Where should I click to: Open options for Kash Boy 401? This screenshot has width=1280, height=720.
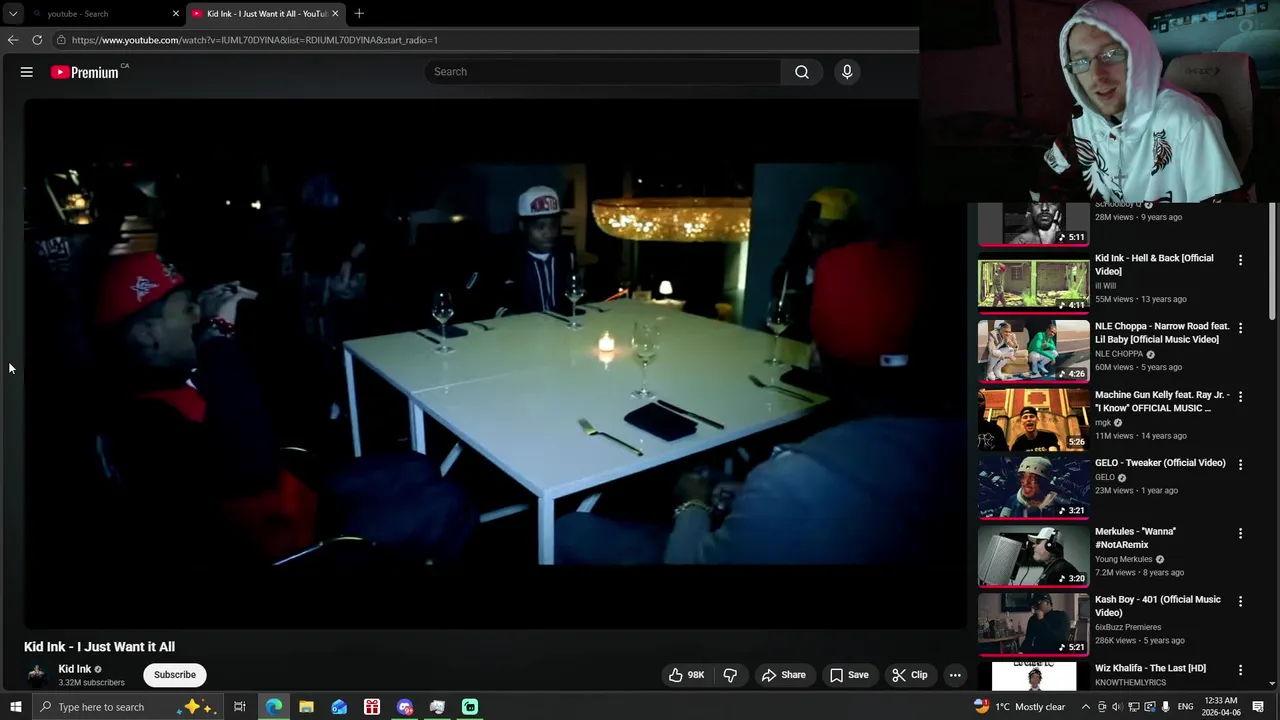[x=1240, y=601]
